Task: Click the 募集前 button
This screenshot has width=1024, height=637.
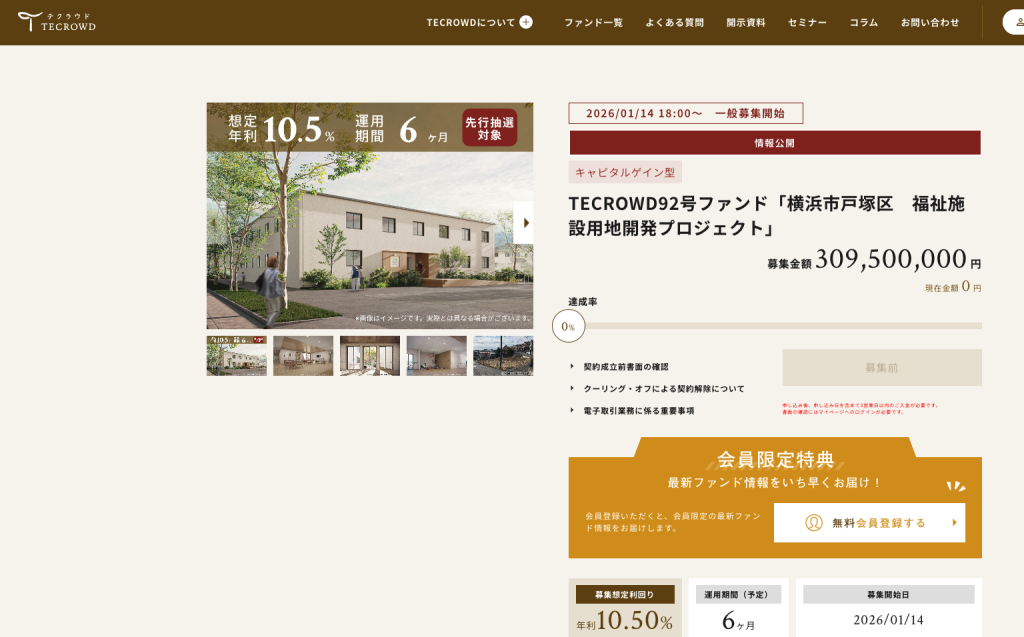Action: (881, 368)
